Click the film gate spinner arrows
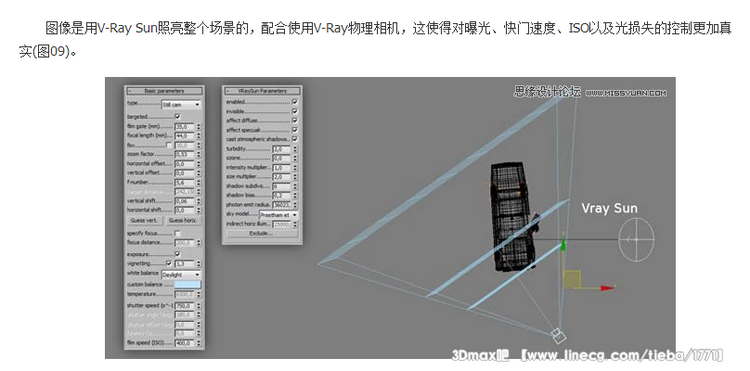 click(x=199, y=127)
